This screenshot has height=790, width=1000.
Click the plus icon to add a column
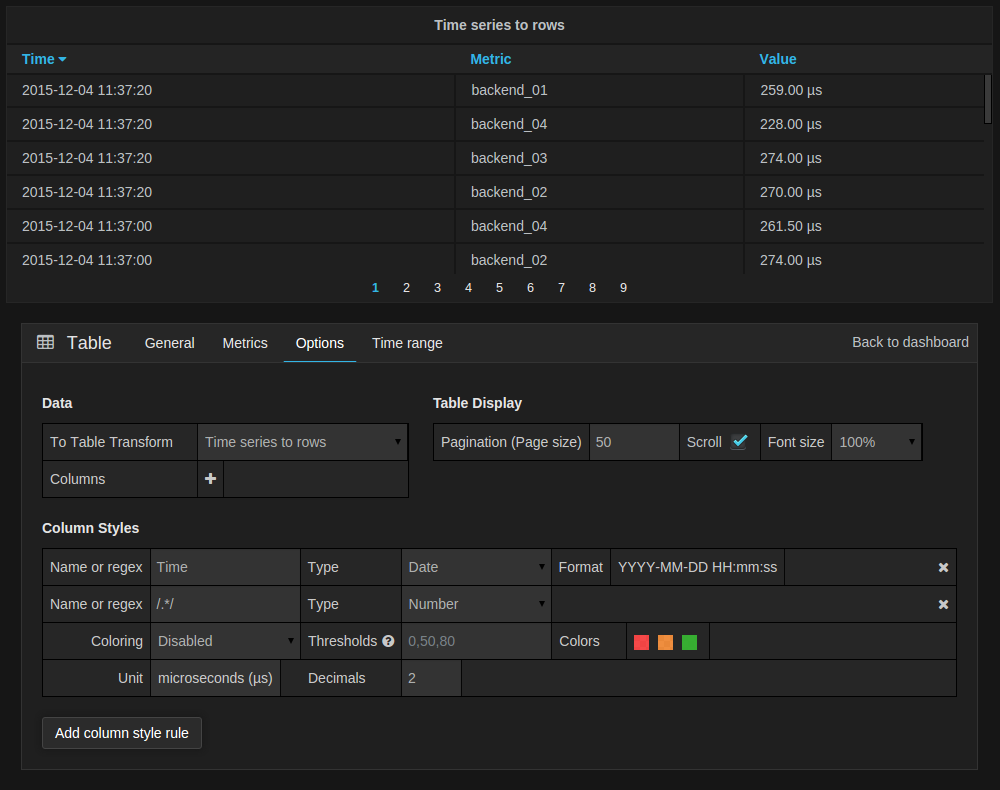210,479
